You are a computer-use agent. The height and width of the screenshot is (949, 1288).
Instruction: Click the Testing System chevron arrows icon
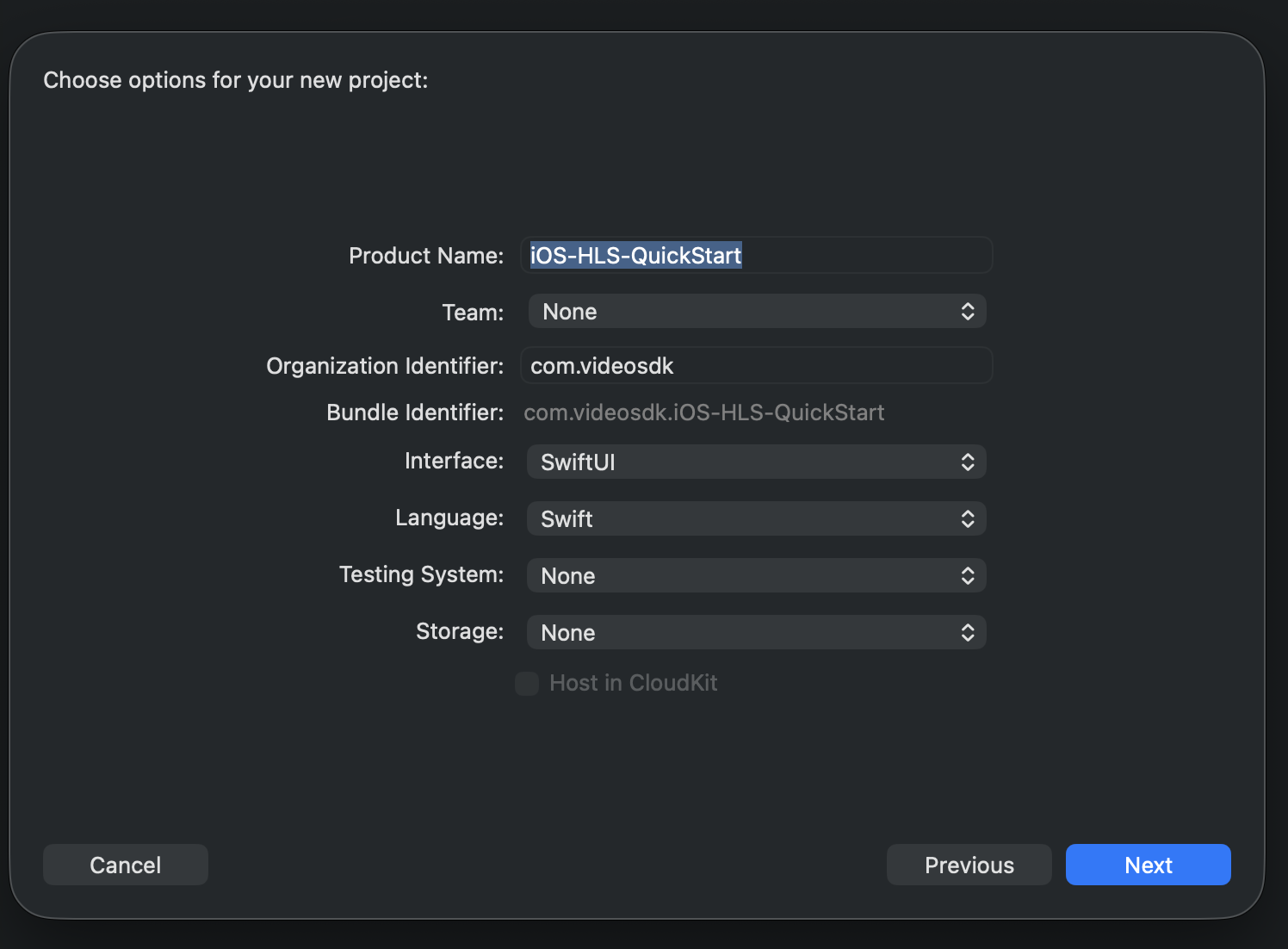pos(968,576)
